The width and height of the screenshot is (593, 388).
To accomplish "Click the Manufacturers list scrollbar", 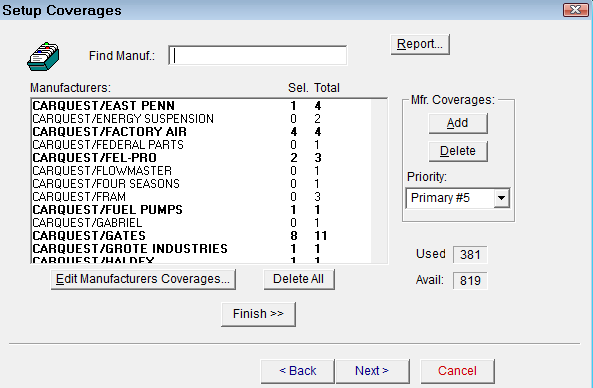I will point(379,181).
